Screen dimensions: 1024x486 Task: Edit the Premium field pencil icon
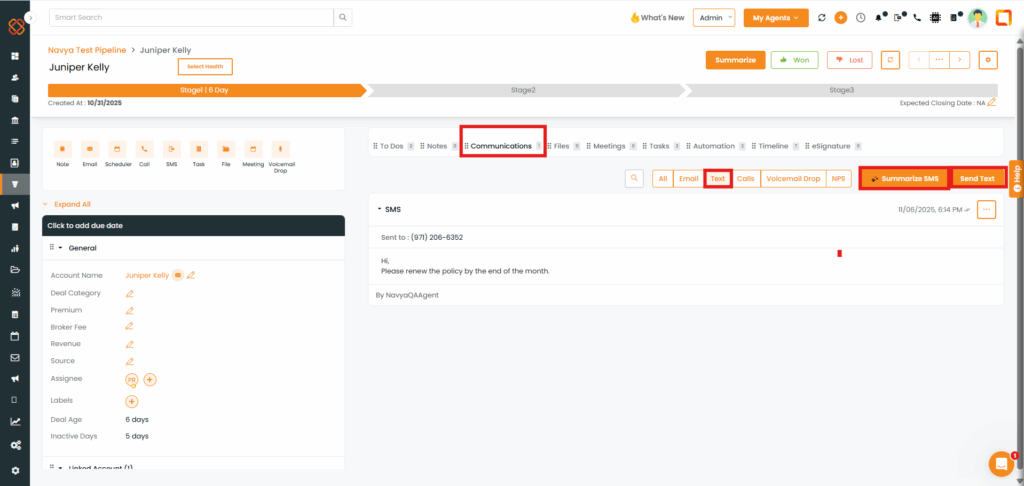[x=129, y=311]
